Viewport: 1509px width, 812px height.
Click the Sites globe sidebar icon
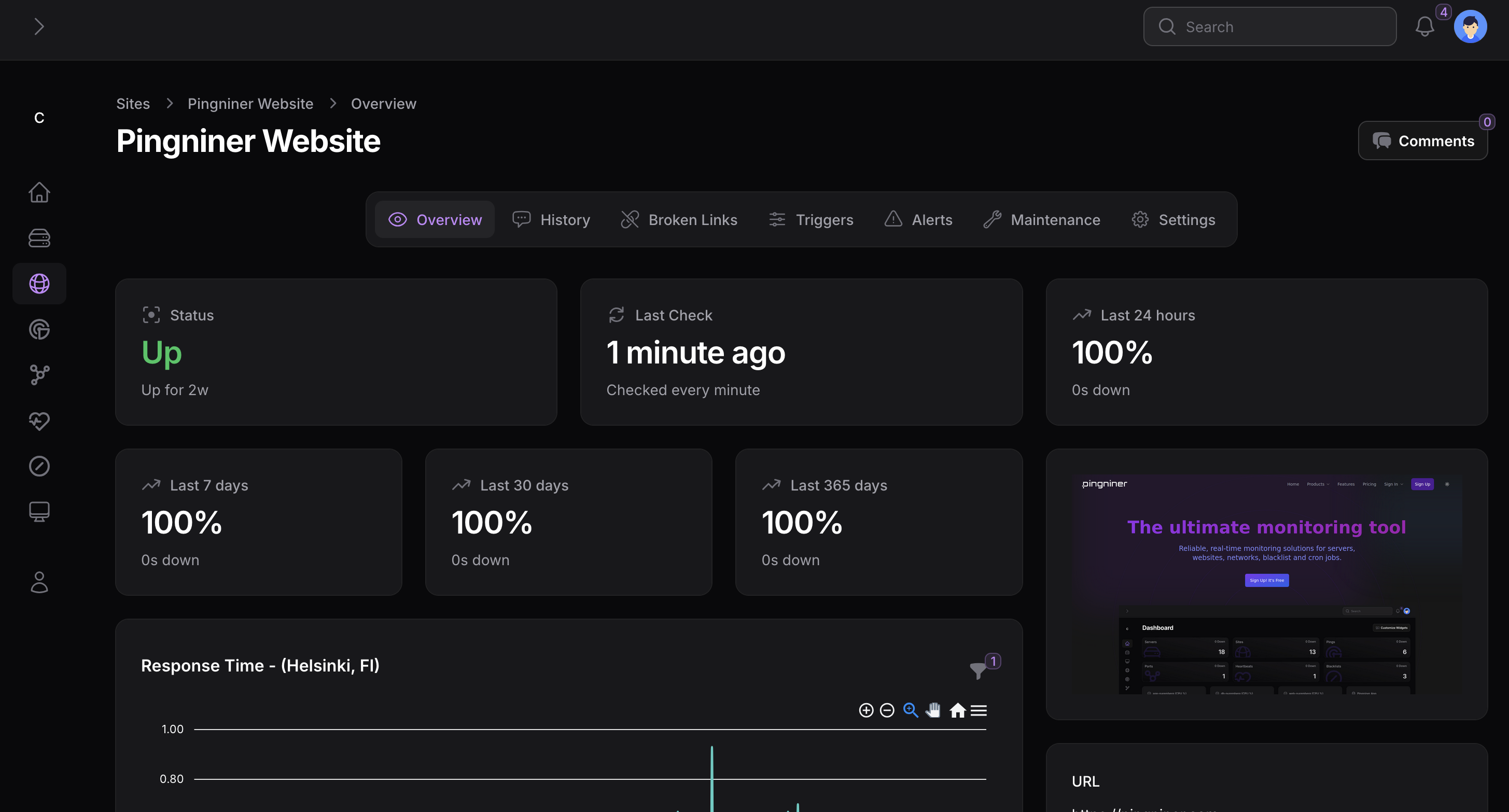(x=39, y=284)
